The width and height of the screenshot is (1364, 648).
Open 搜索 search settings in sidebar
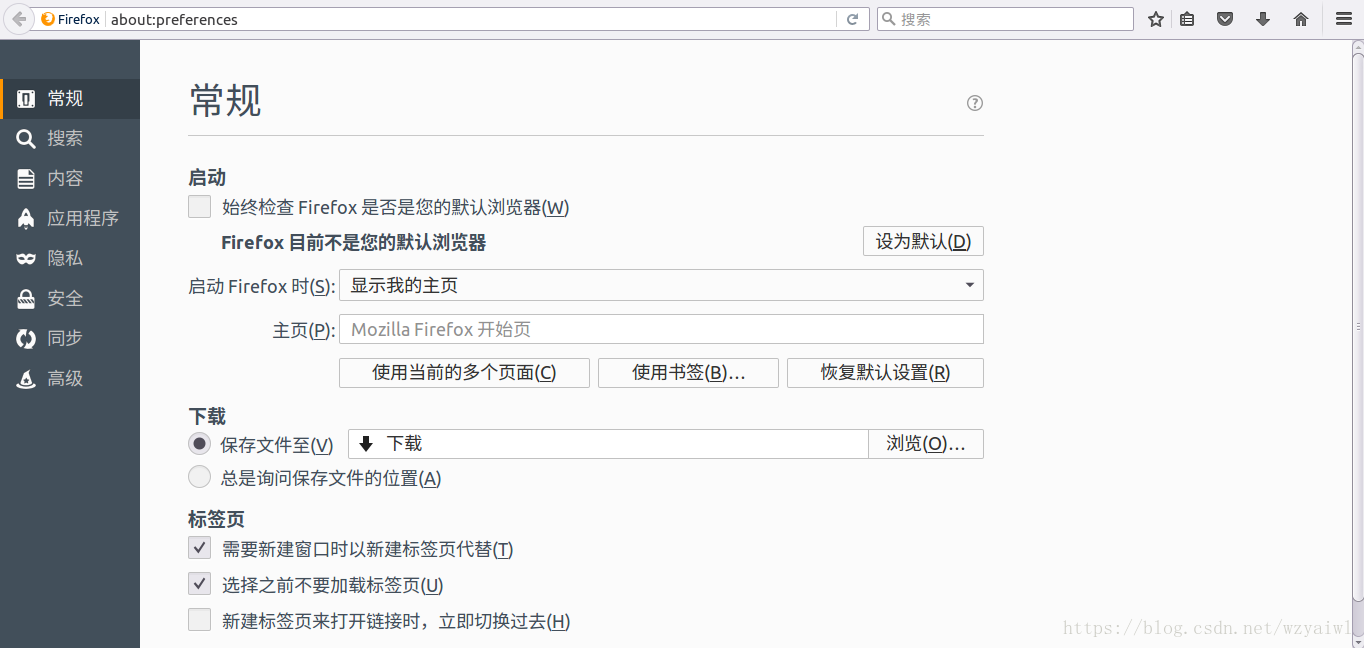70,138
